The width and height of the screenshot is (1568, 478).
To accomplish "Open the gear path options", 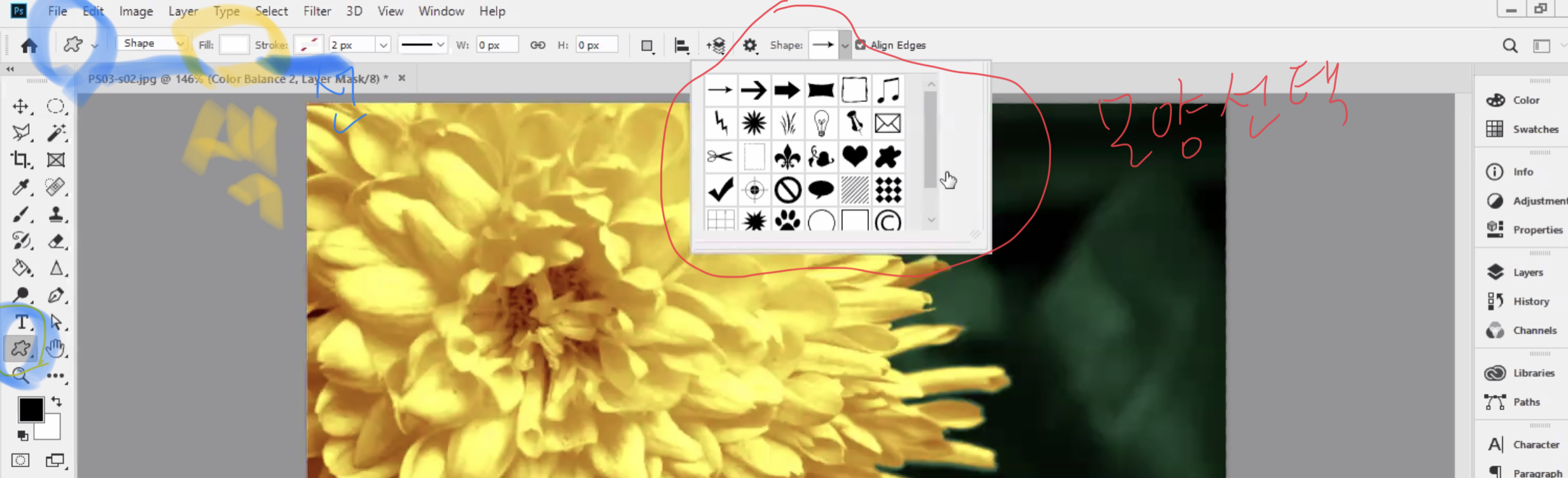I will [750, 46].
